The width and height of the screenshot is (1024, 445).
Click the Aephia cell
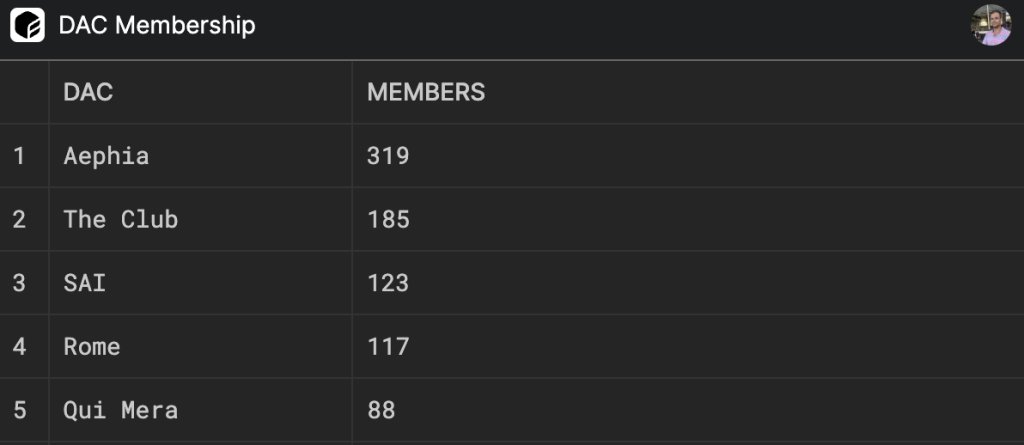pos(106,156)
